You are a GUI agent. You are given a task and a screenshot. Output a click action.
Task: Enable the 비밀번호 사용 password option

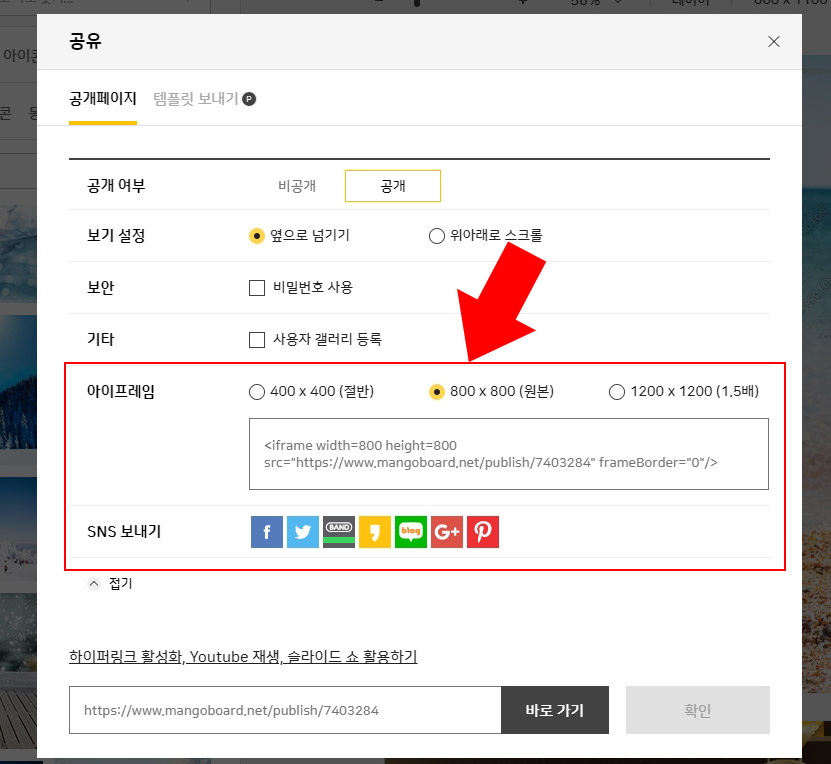[x=257, y=288]
